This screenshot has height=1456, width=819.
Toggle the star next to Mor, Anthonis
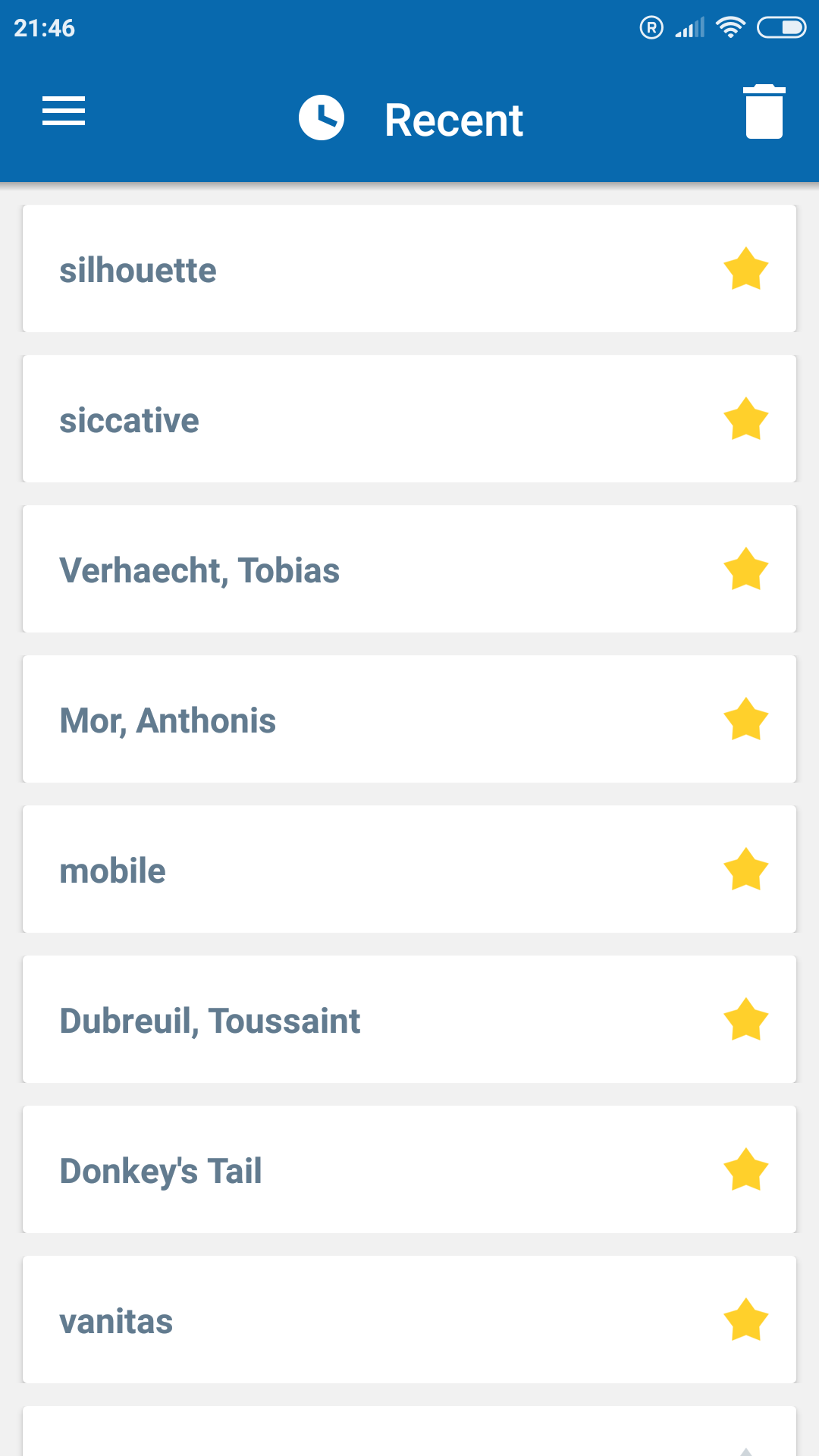(746, 719)
